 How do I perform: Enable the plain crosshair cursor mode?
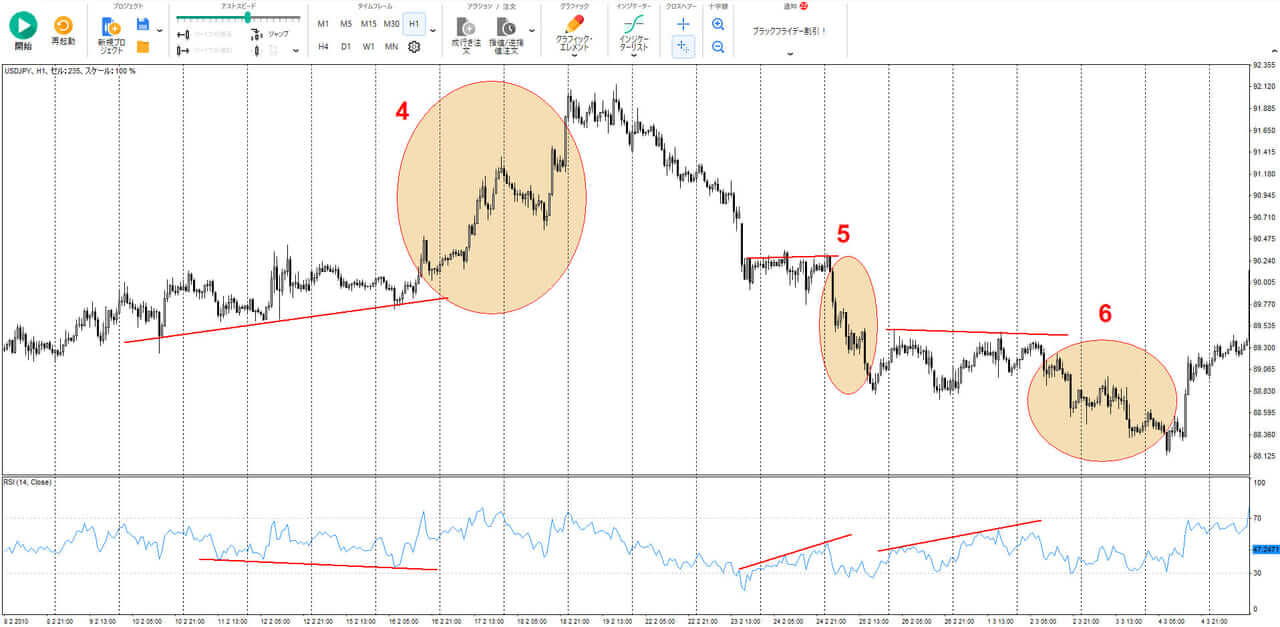point(683,23)
